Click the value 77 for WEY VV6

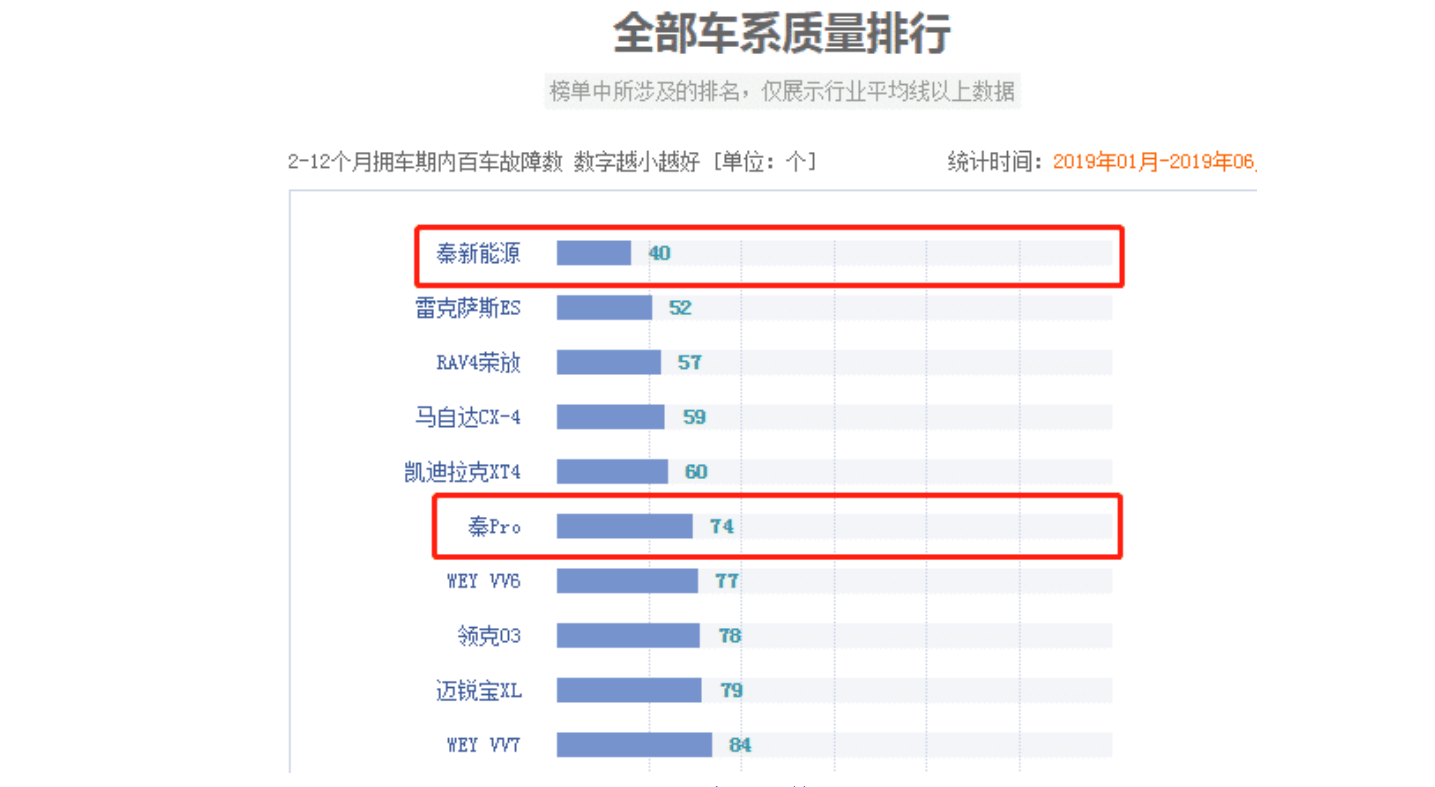pyautogui.click(x=727, y=581)
